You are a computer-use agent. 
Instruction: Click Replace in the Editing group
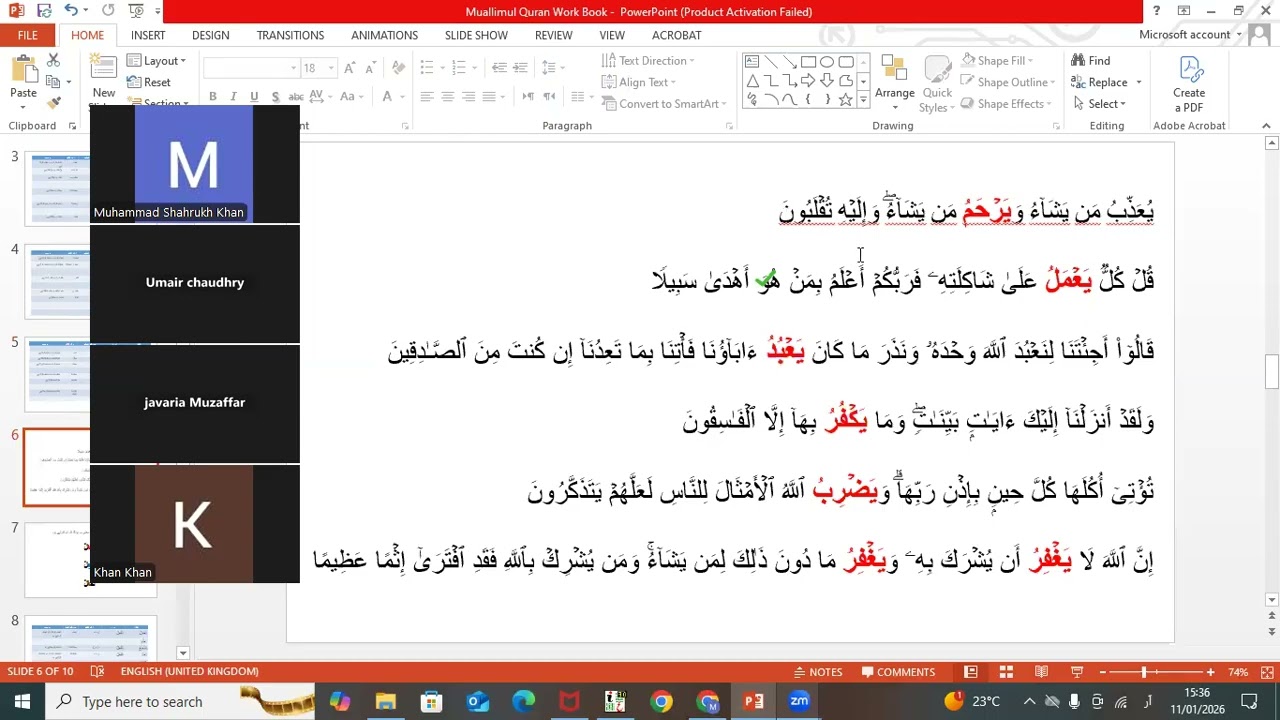tap(1100, 82)
